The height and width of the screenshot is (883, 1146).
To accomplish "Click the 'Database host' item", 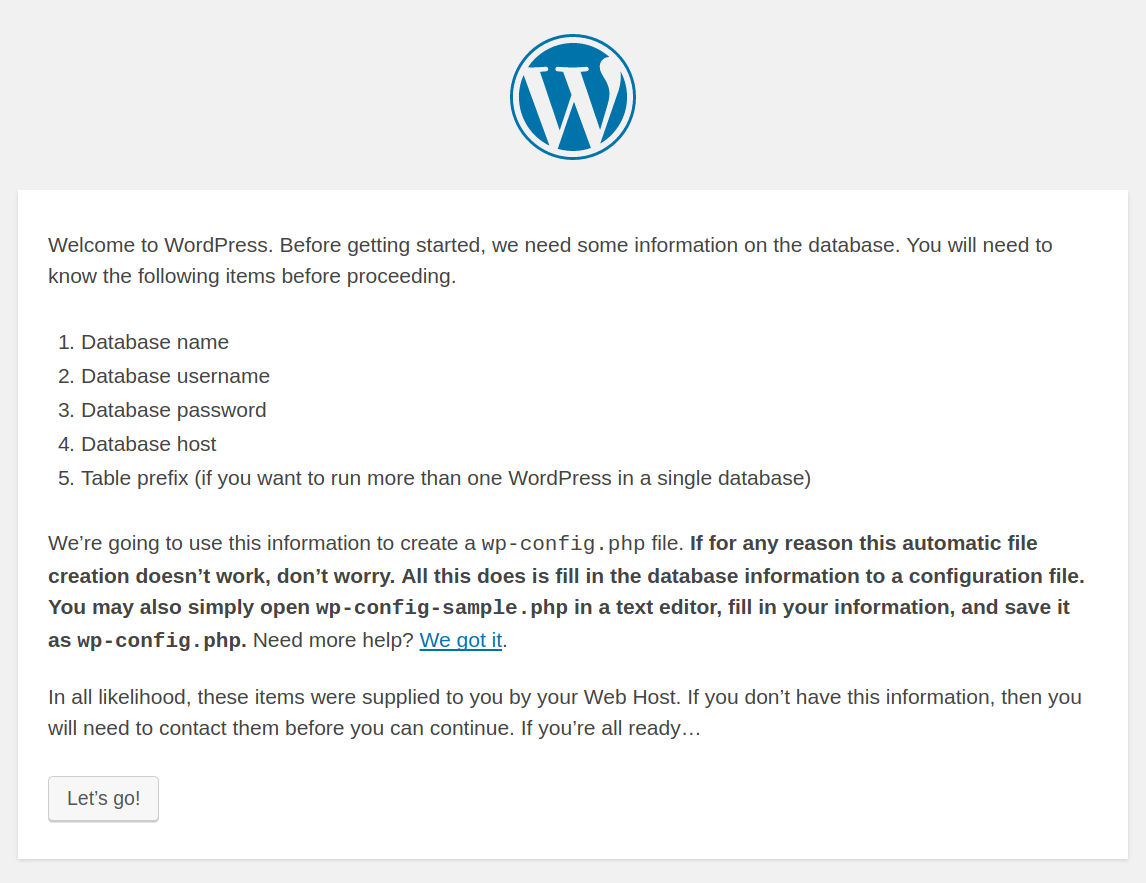I will [x=148, y=444].
